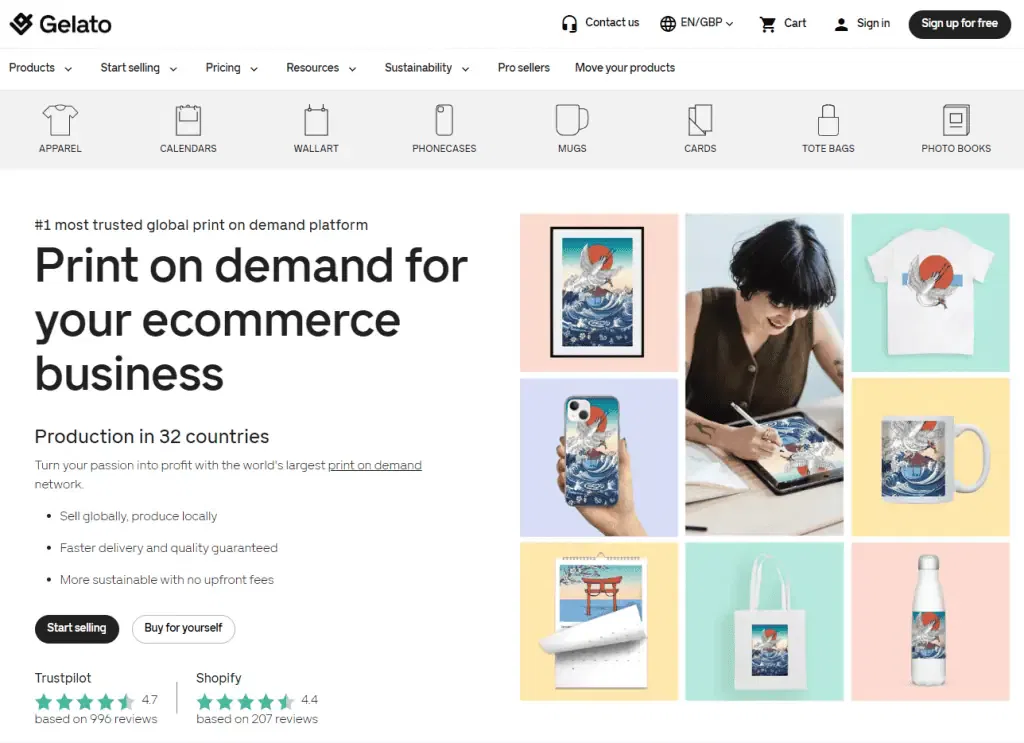Click the Start selling button

(x=76, y=628)
